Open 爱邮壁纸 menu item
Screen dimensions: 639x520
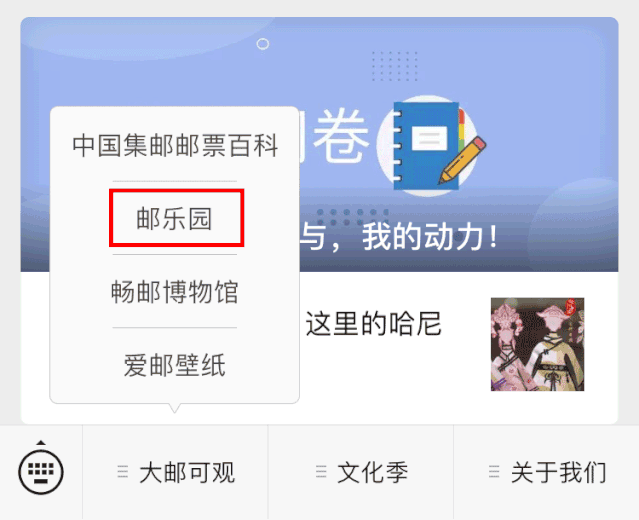coord(174,365)
